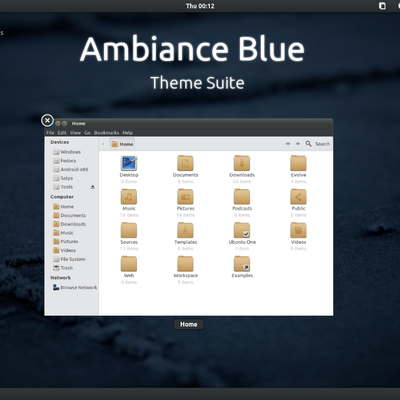The height and width of the screenshot is (400, 400).
Task: Open the Desktop folder icon
Action: (x=129, y=163)
